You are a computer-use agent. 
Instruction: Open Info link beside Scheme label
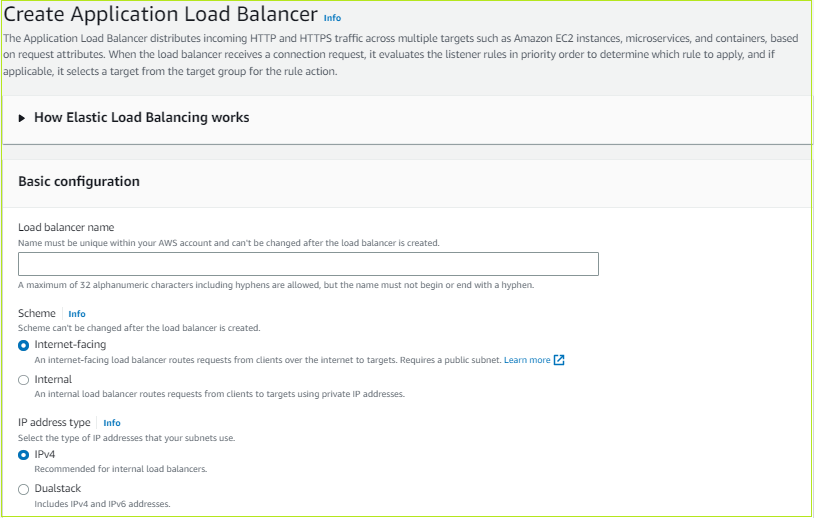coord(77,314)
